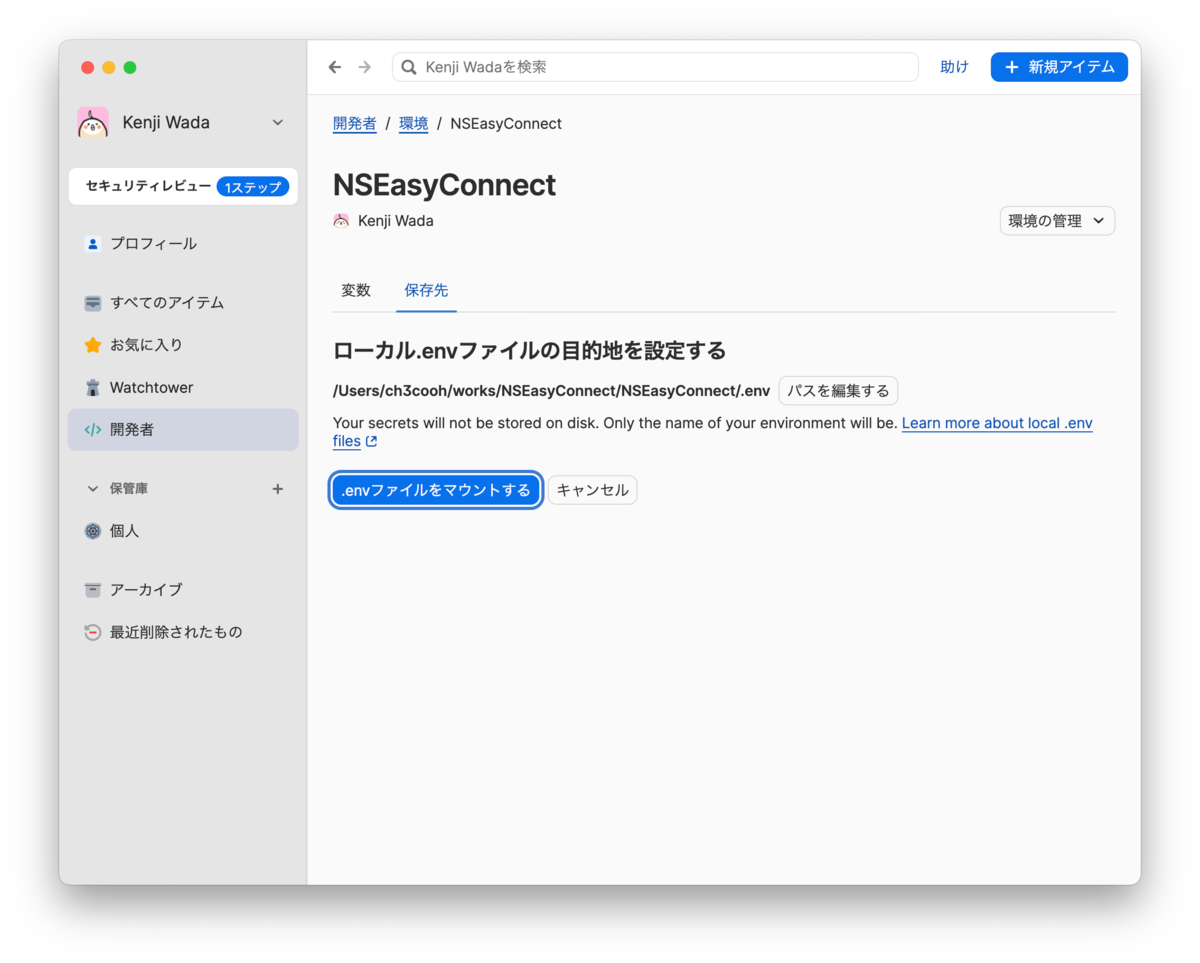This screenshot has width=1200, height=963.
Task: Select the 保存先 tab
Action: pos(426,290)
